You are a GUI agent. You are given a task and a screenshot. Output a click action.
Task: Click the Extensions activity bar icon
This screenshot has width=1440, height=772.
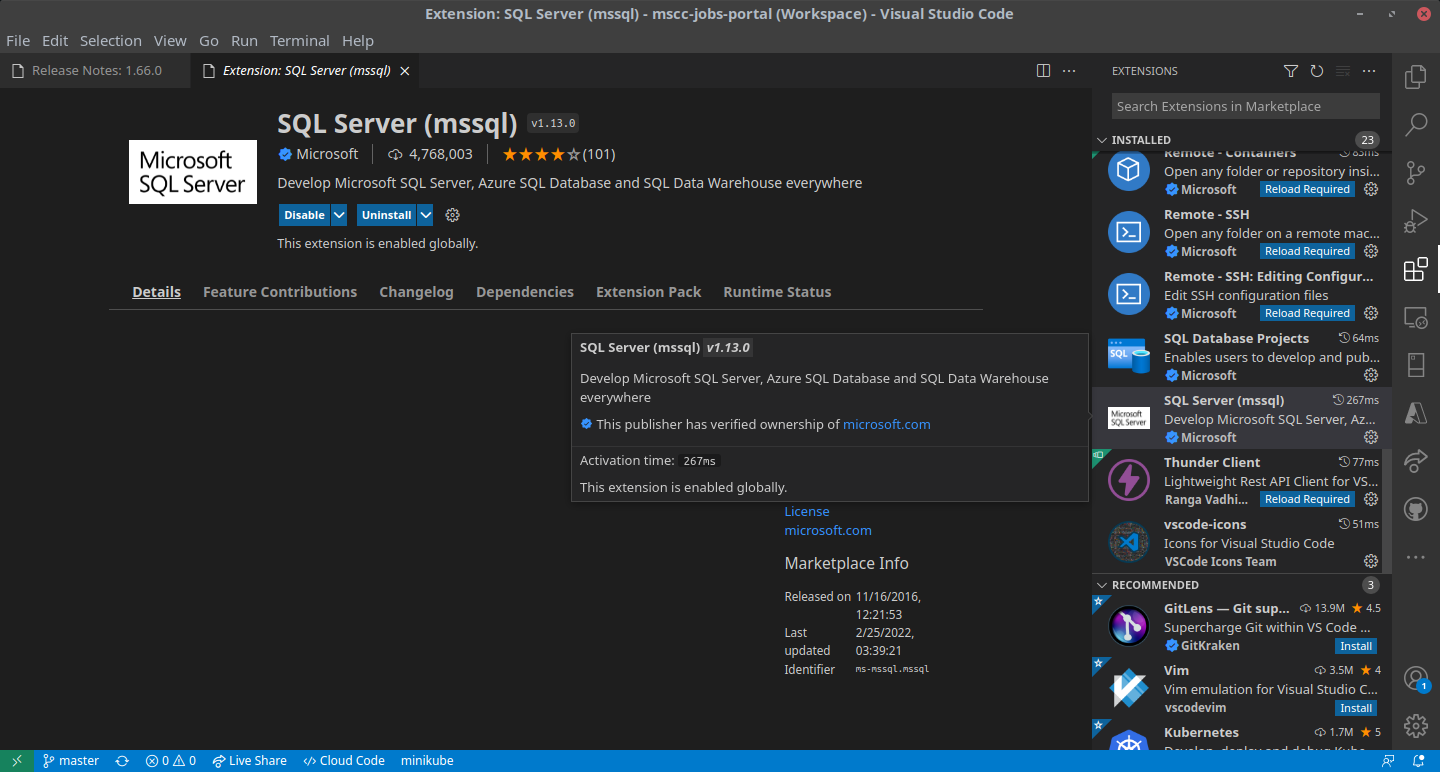(x=1415, y=270)
